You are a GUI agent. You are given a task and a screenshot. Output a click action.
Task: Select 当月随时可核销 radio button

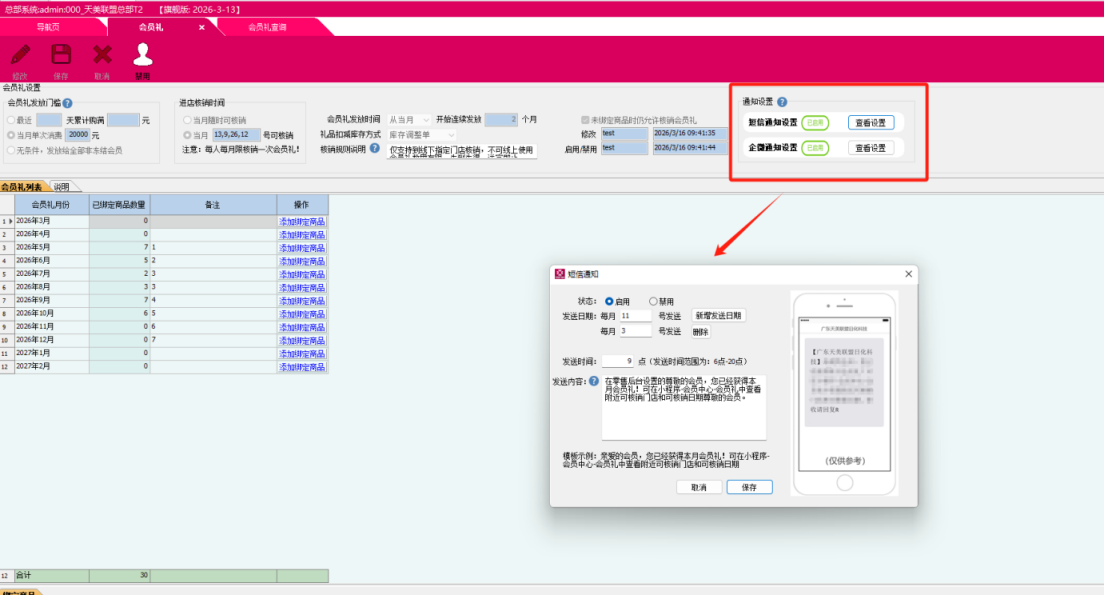[x=188, y=120]
